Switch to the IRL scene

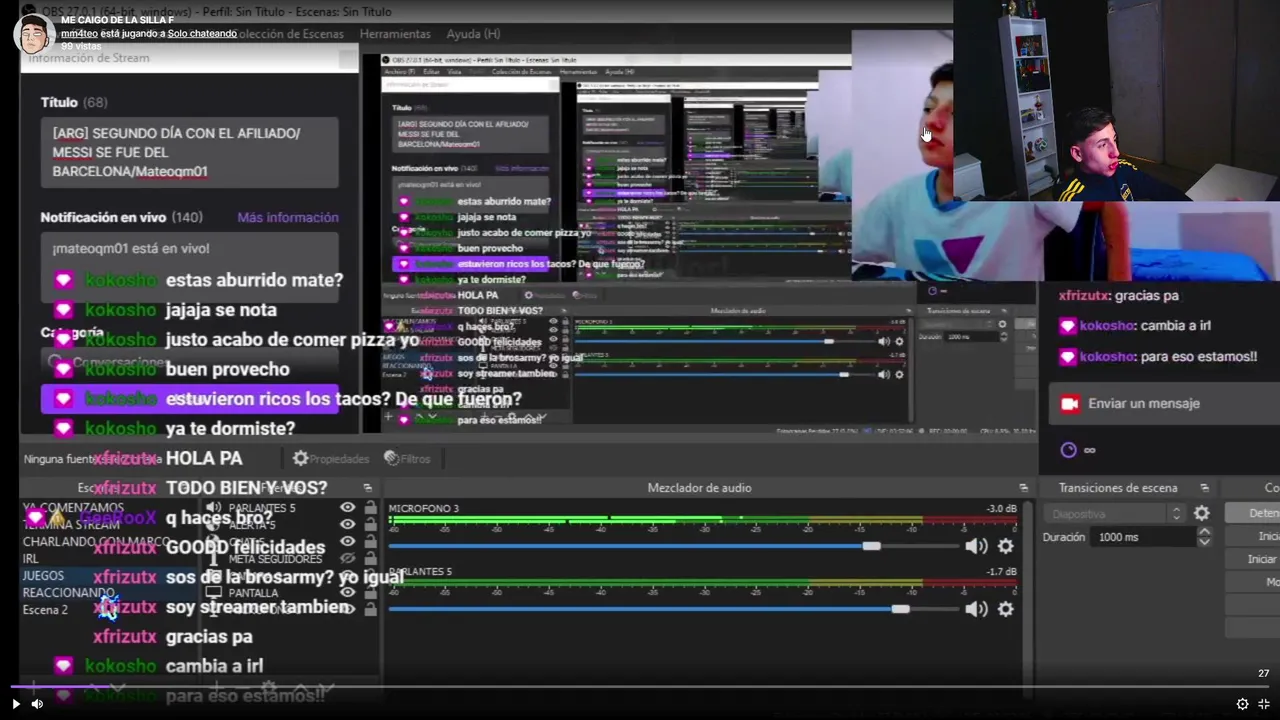[31, 559]
